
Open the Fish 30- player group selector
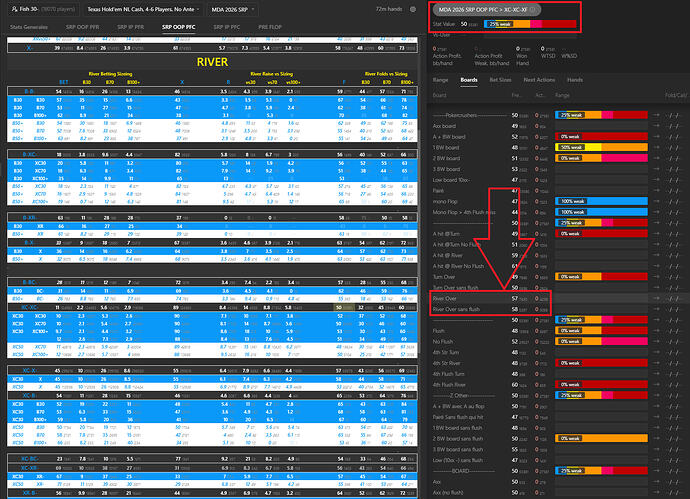43,9
